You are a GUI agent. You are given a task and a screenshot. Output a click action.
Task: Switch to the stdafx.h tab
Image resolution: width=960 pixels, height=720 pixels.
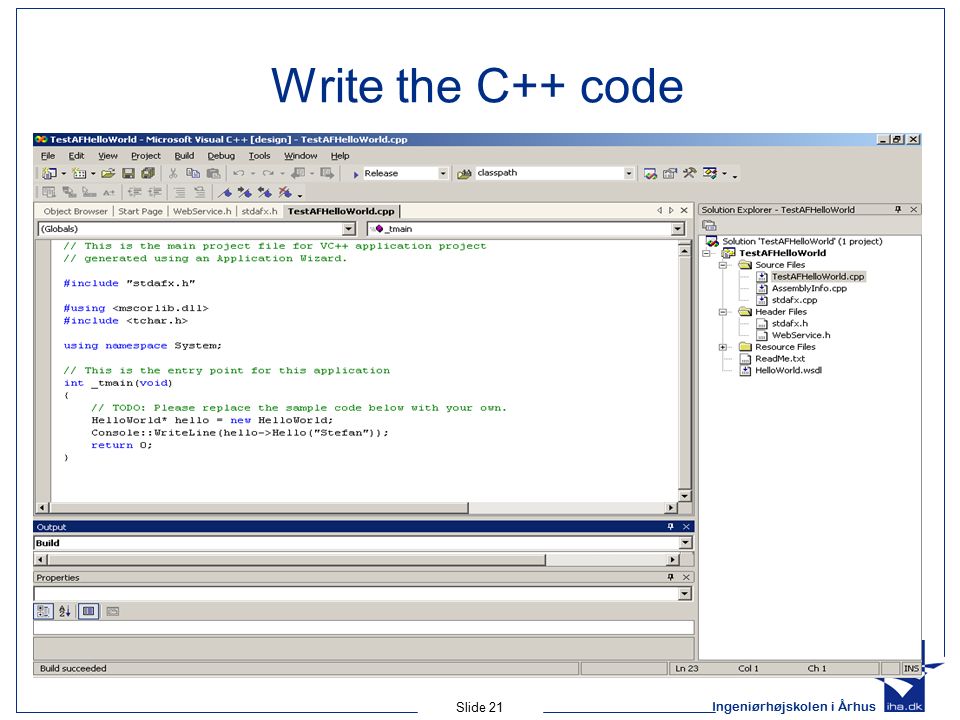click(x=259, y=211)
